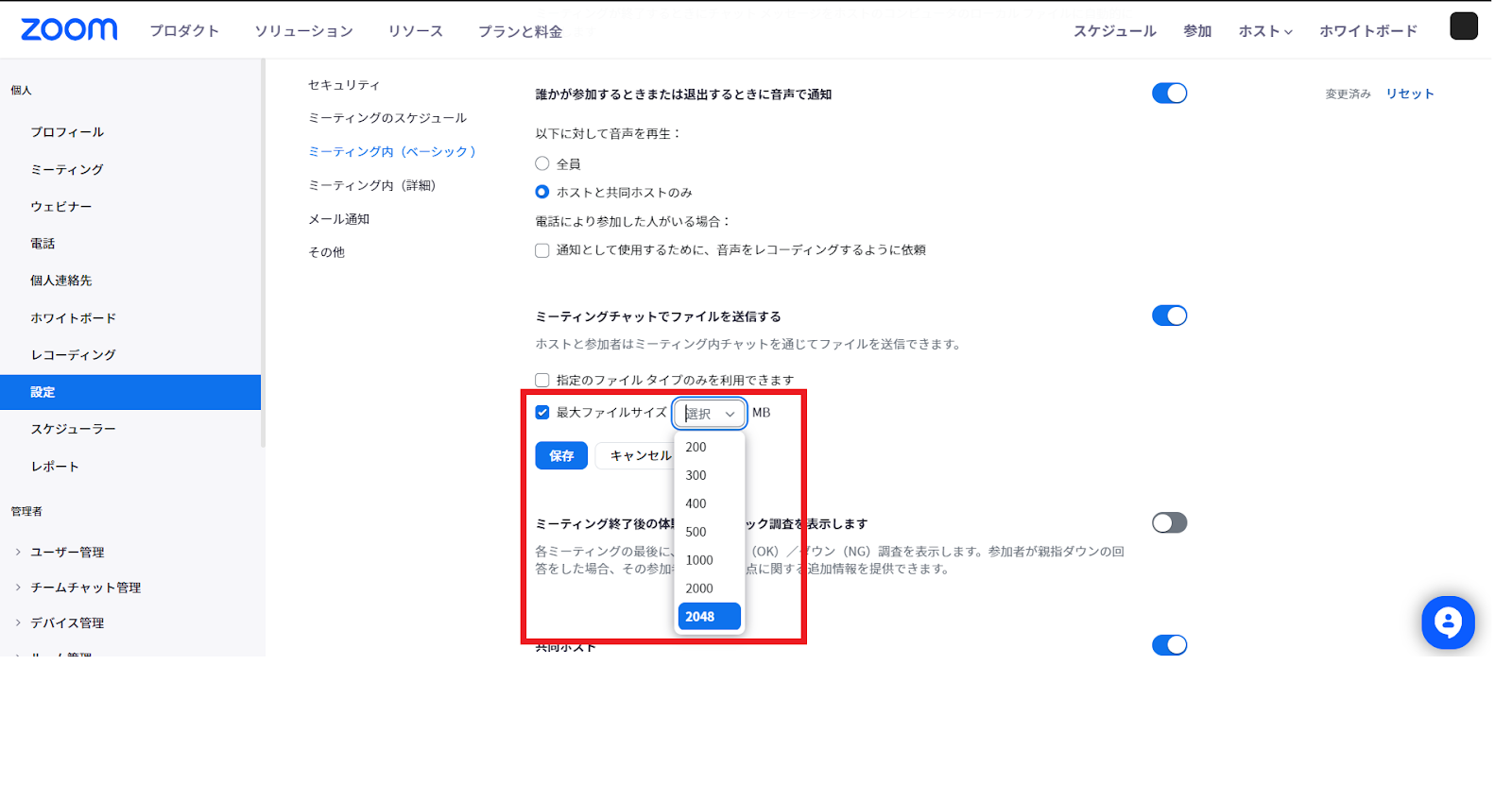Toggle off join/leave sound notification
This screenshot has width=1512, height=801.
point(1169,94)
